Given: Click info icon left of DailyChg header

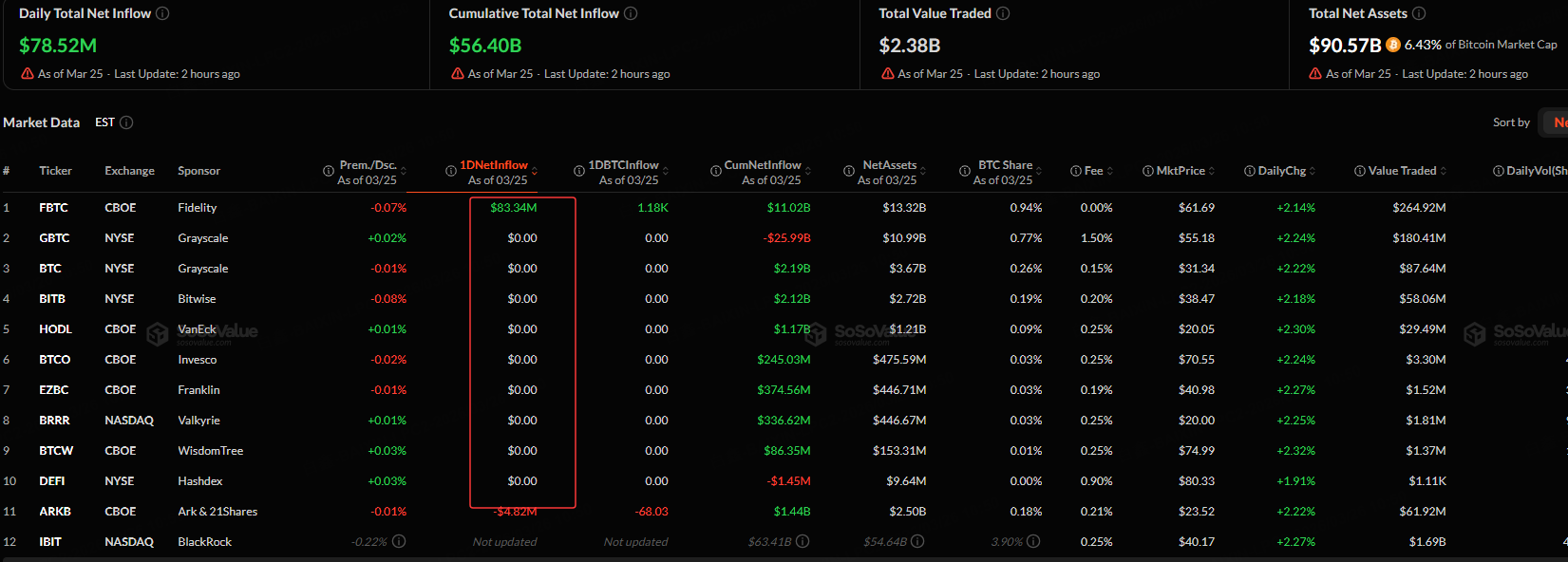Looking at the screenshot, I should [1250, 171].
